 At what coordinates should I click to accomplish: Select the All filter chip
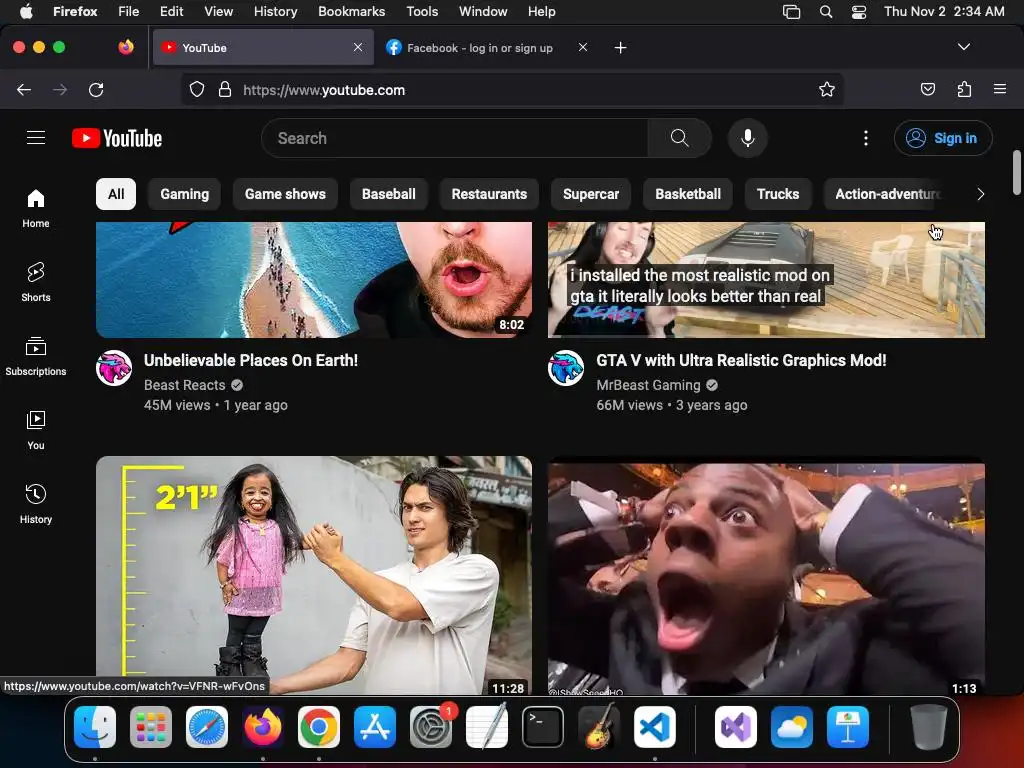[x=116, y=194]
